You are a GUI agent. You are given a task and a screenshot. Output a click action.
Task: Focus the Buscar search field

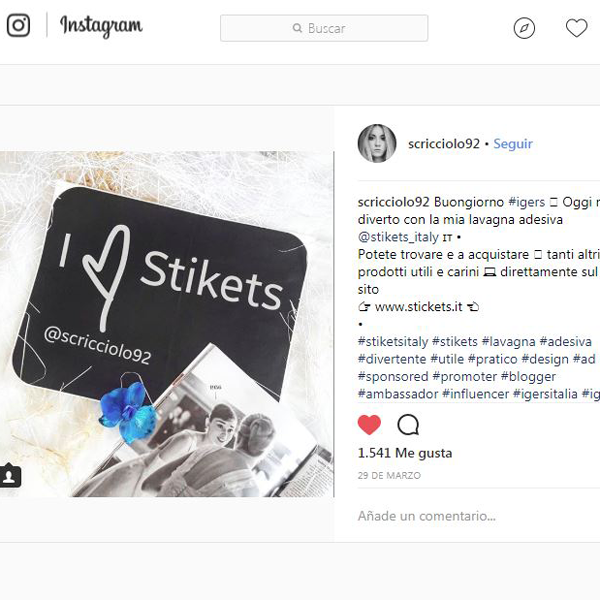pyautogui.click(x=324, y=28)
